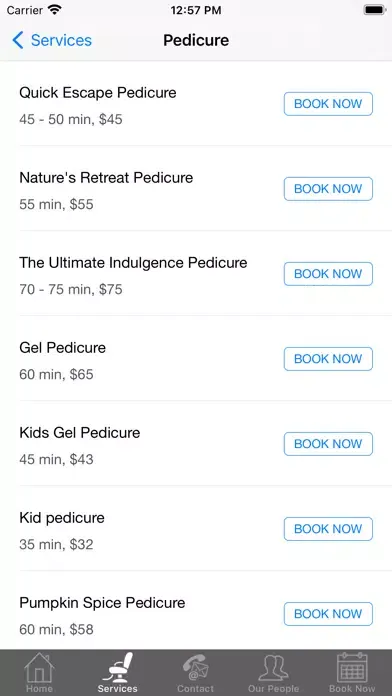Click the Wi-Fi status icon

[x=55, y=10]
